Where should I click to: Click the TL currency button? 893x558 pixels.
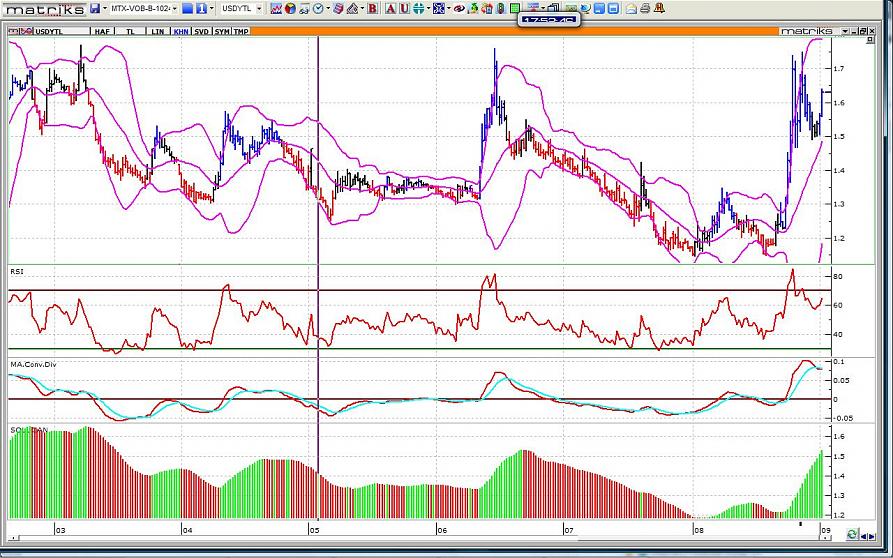pos(130,31)
